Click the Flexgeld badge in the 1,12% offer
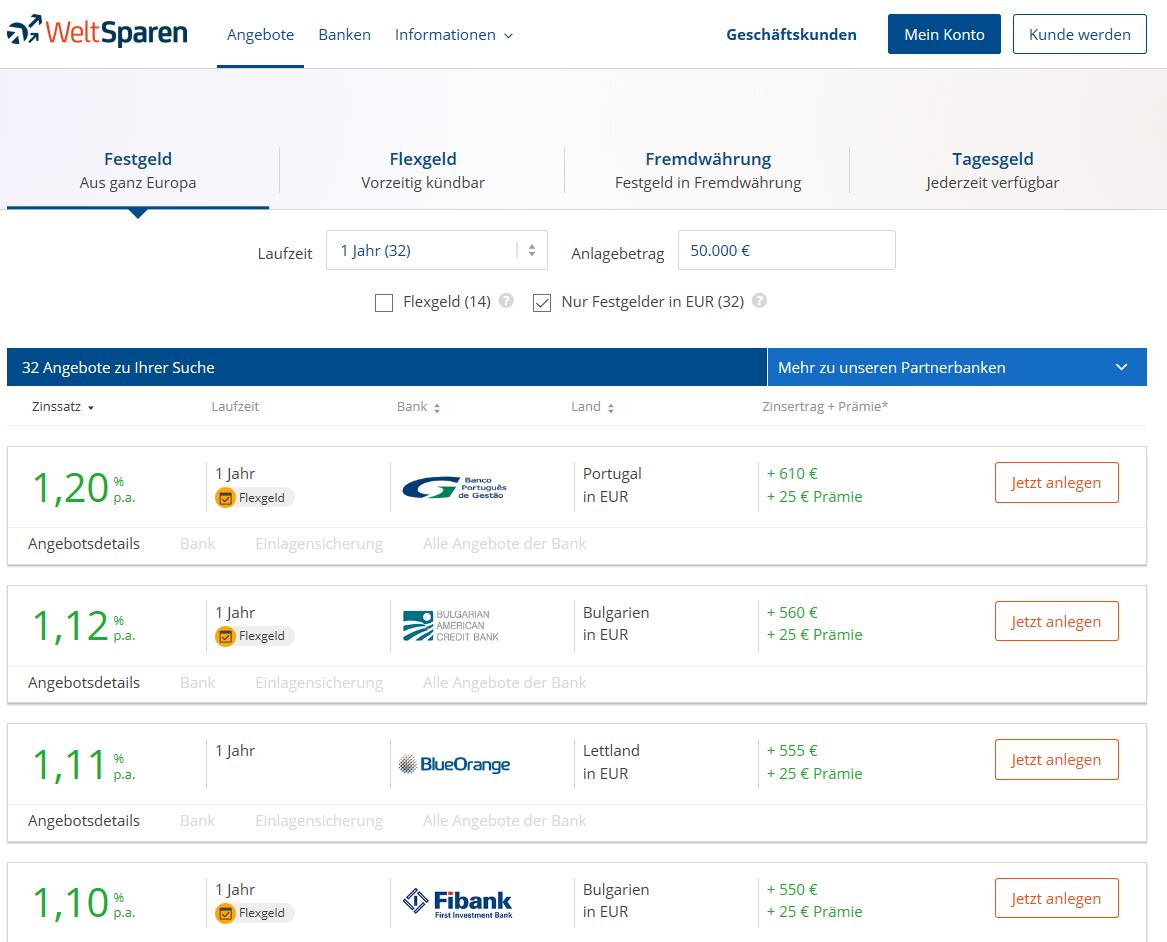This screenshot has width=1167, height=942. click(255, 636)
